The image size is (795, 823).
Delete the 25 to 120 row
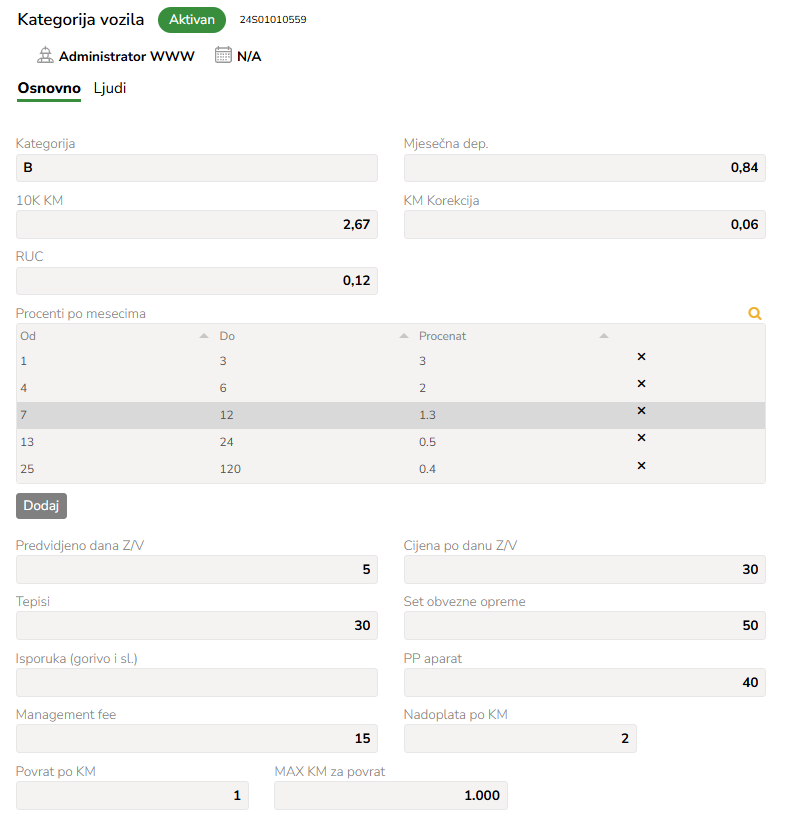(x=641, y=466)
